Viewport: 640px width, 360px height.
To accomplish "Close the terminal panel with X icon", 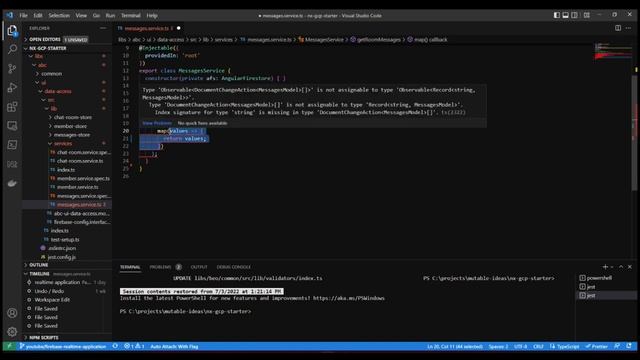I will point(630,267).
